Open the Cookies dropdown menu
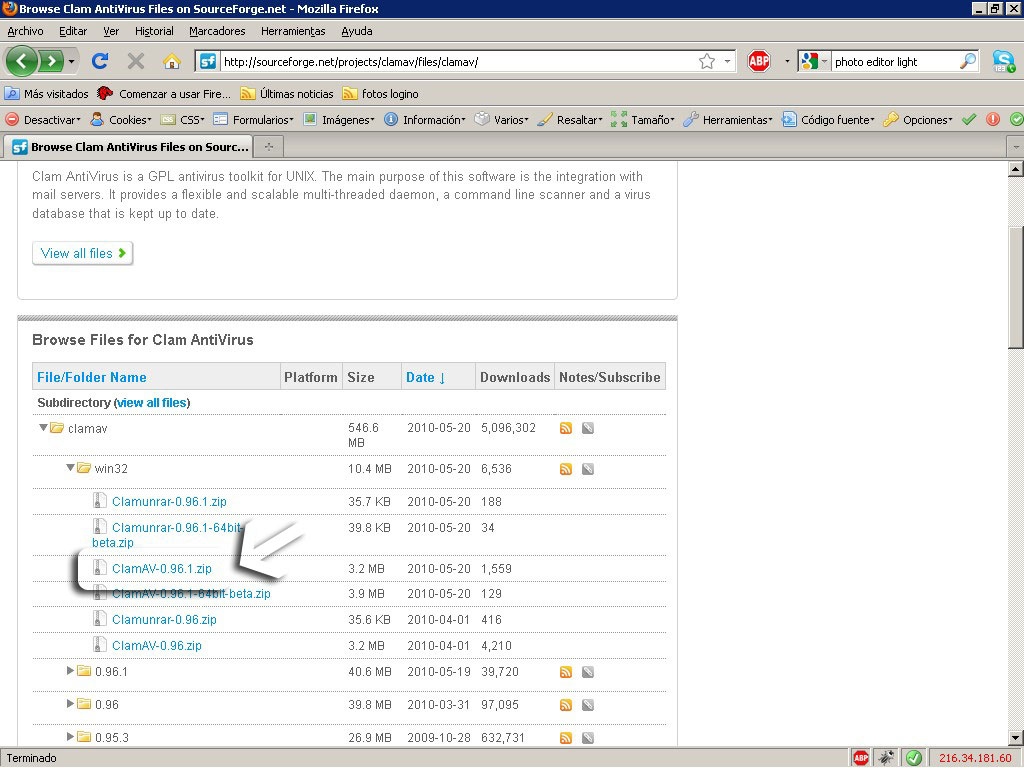Viewport: 1024px width, 768px height. [121, 120]
